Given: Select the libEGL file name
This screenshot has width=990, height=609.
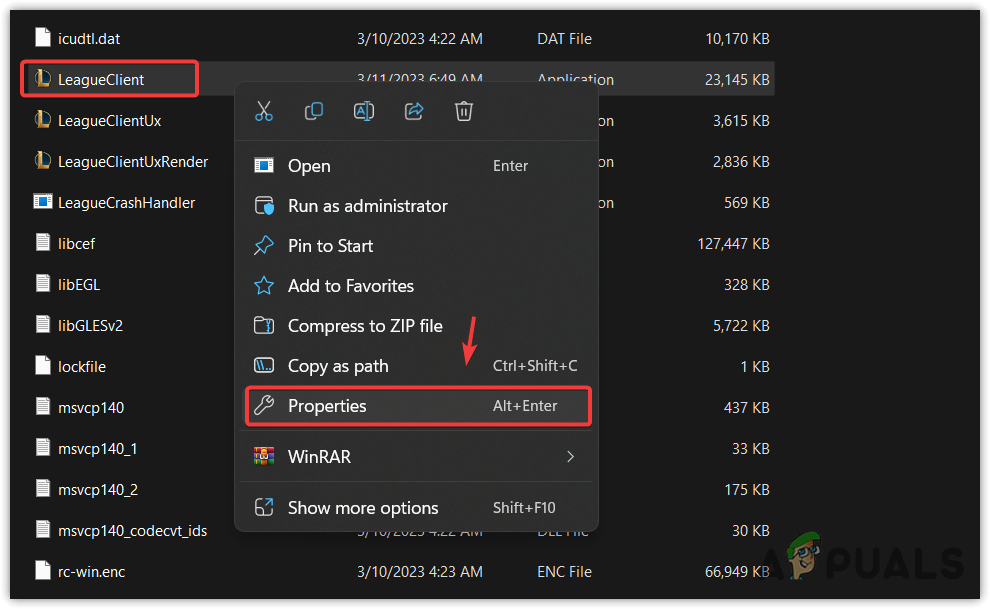Looking at the screenshot, I should pos(79,285).
